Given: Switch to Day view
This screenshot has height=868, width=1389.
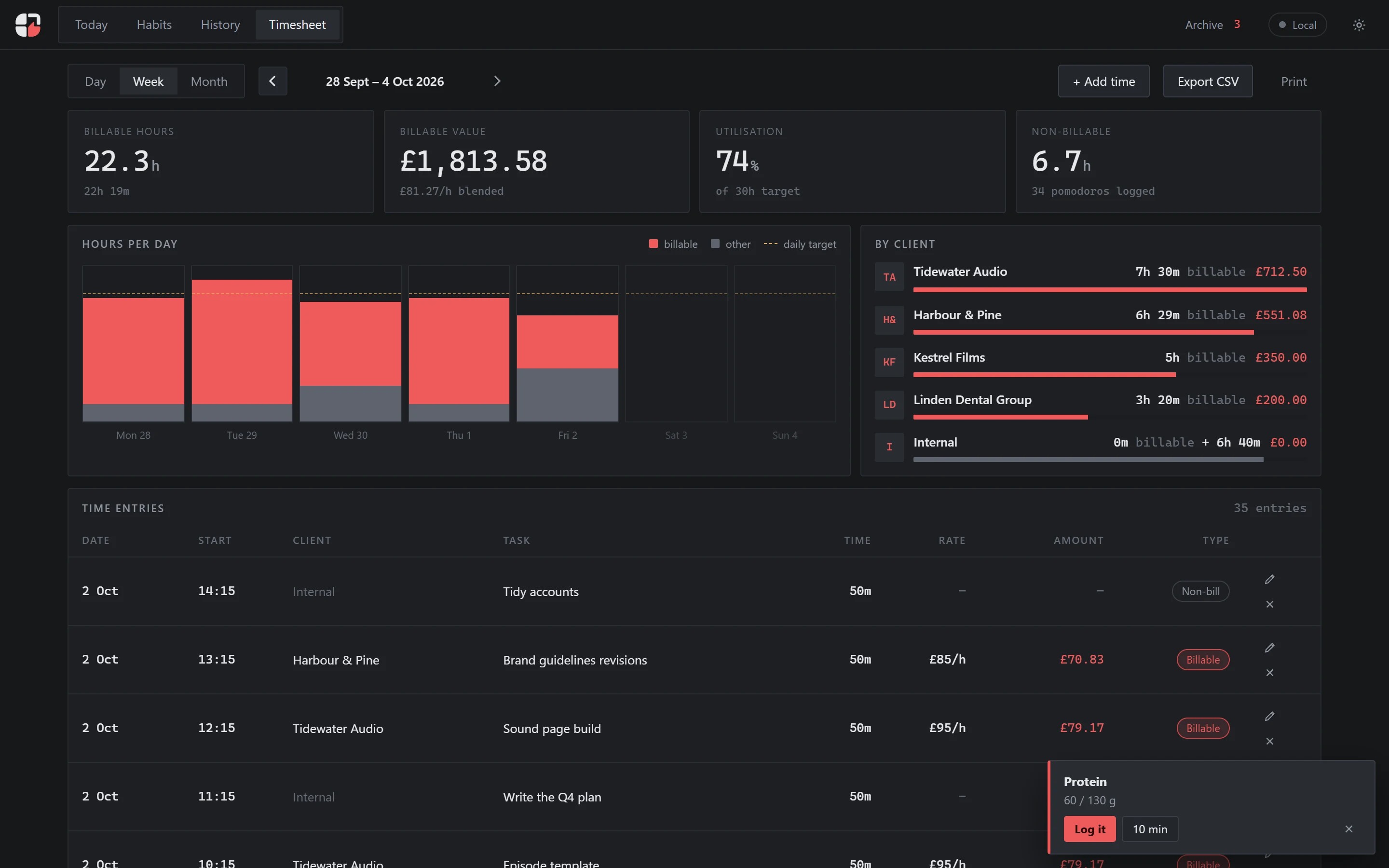Looking at the screenshot, I should coord(95,81).
